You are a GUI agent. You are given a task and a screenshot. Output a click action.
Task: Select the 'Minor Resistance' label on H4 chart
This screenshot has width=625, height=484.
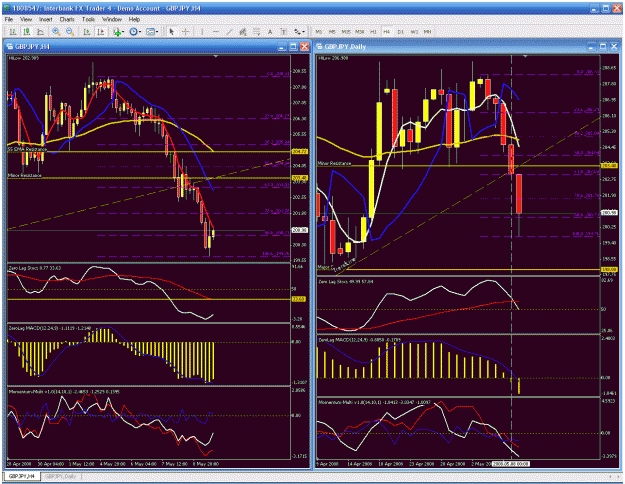tap(25, 175)
